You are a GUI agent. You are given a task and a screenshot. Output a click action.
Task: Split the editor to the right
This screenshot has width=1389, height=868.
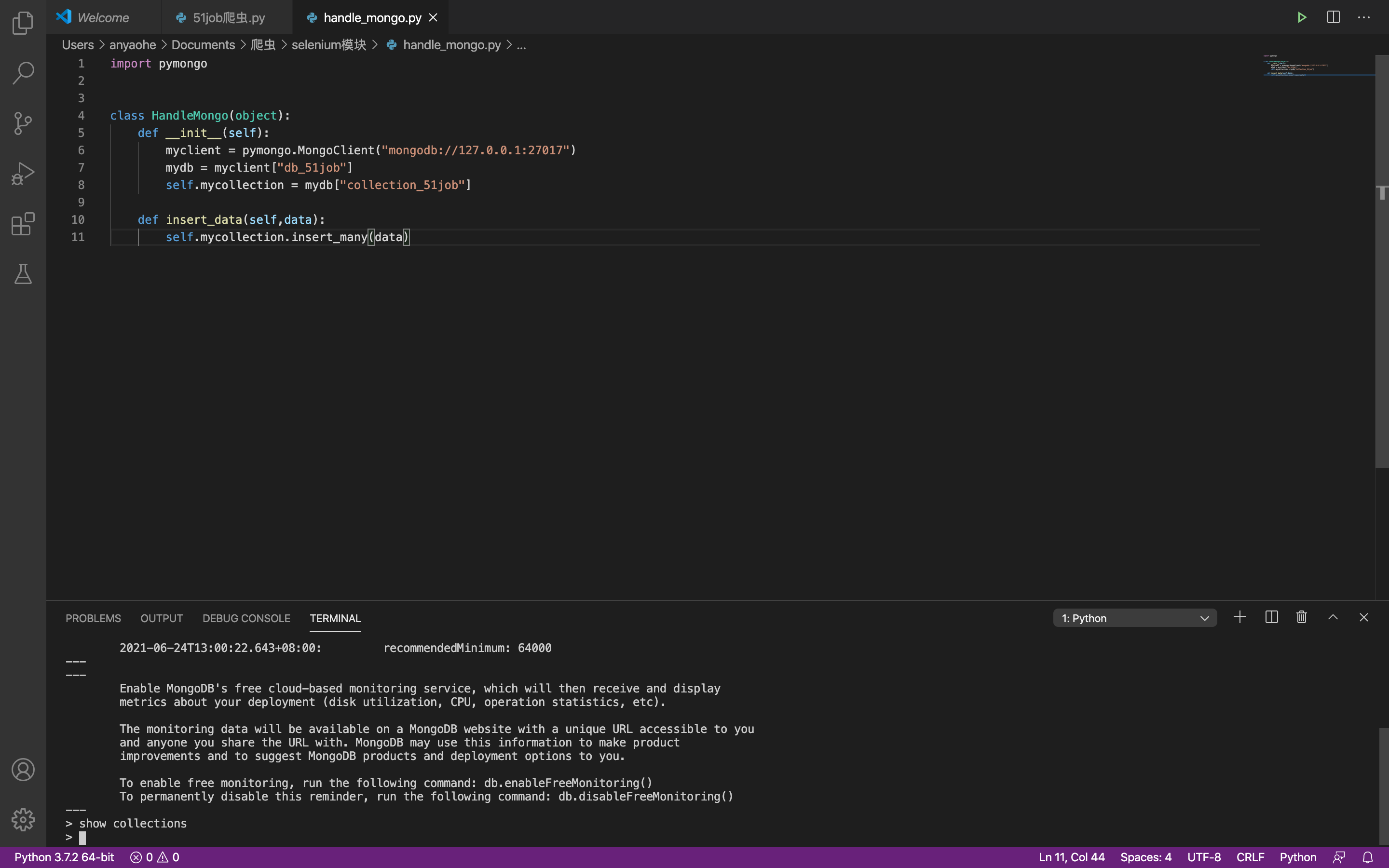tap(1334, 17)
